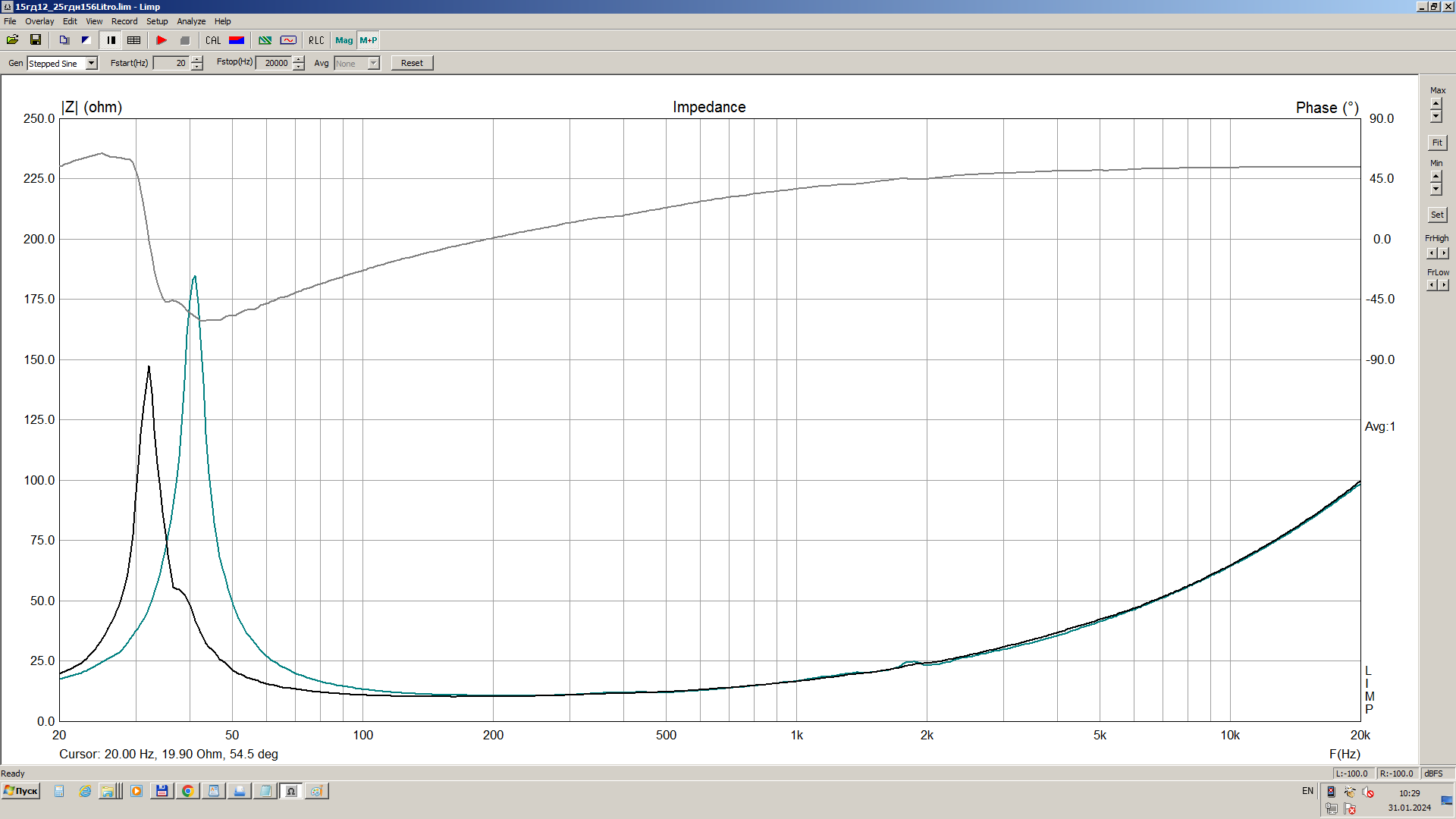Click the media player taskbar icon
Screen dimensions: 1456x819
pos(136,791)
